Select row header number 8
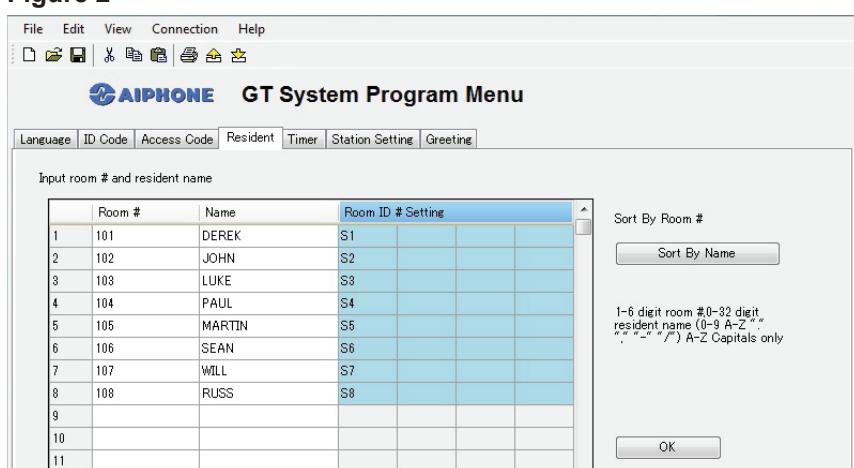The image size is (854, 468). click(x=71, y=393)
